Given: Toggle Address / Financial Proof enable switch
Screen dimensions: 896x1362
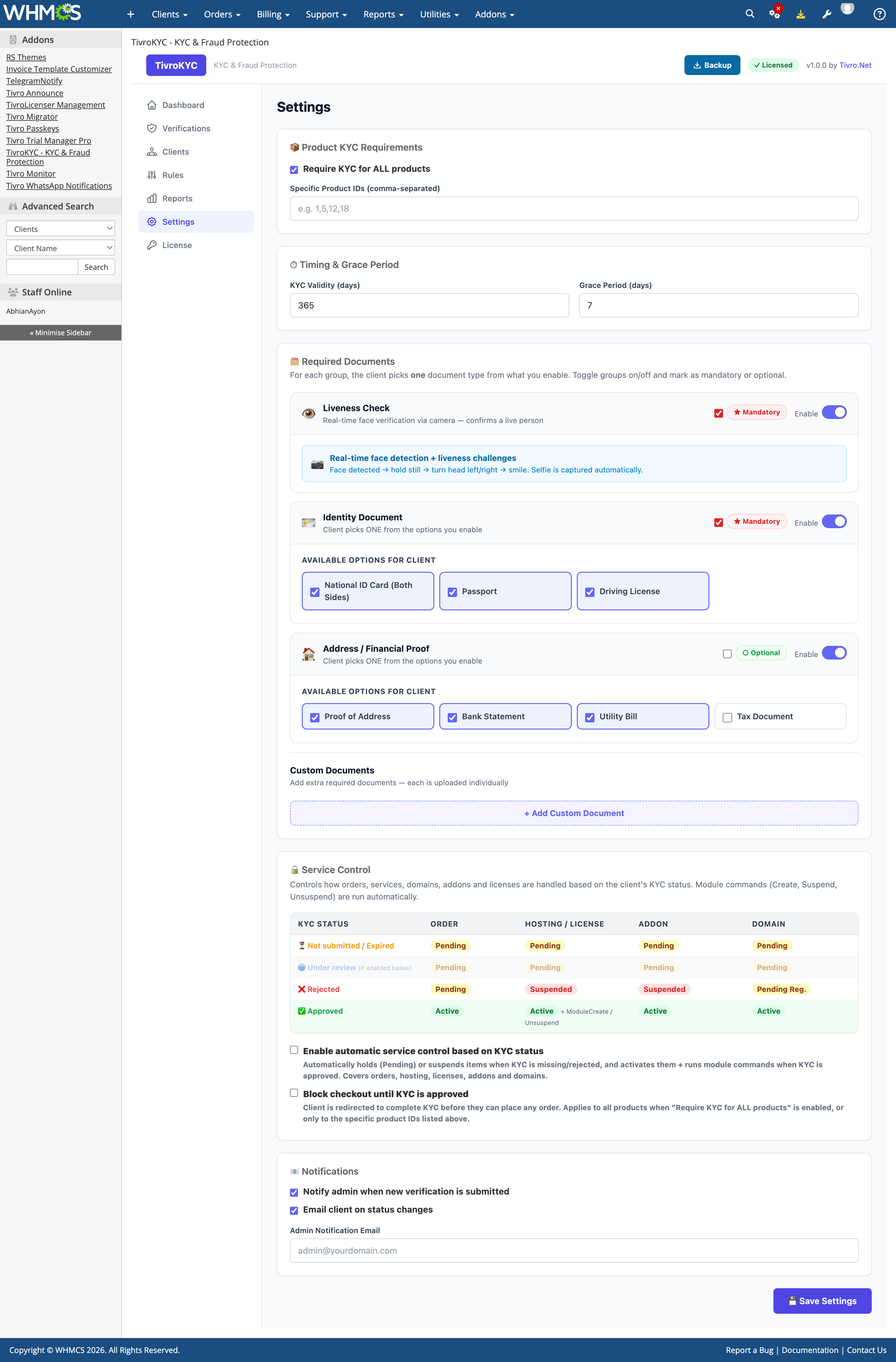Looking at the screenshot, I should coord(834,653).
